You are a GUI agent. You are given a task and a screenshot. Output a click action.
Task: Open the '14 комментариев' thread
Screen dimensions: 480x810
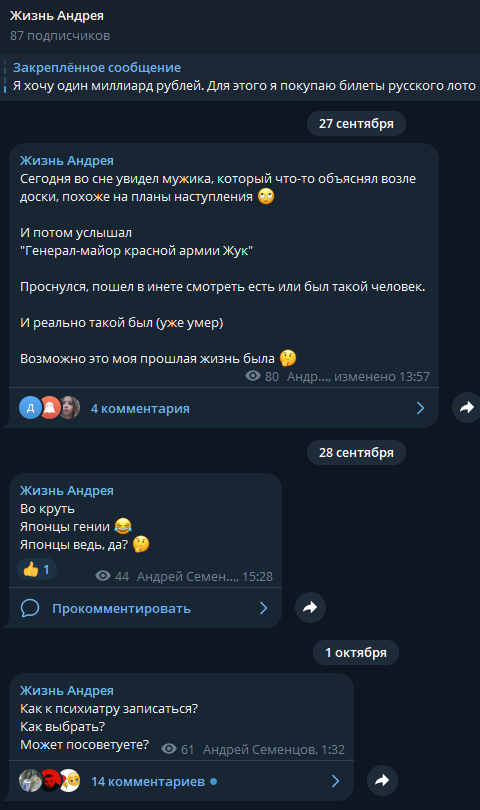tap(148, 782)
